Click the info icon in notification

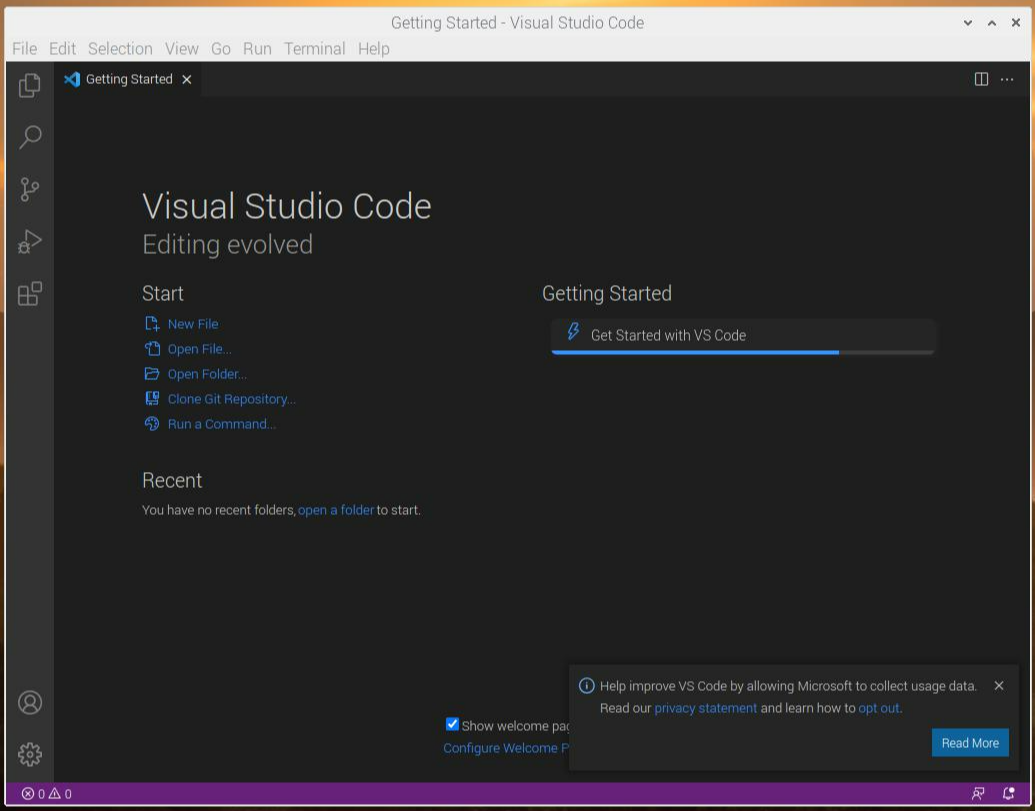(586, 686)
